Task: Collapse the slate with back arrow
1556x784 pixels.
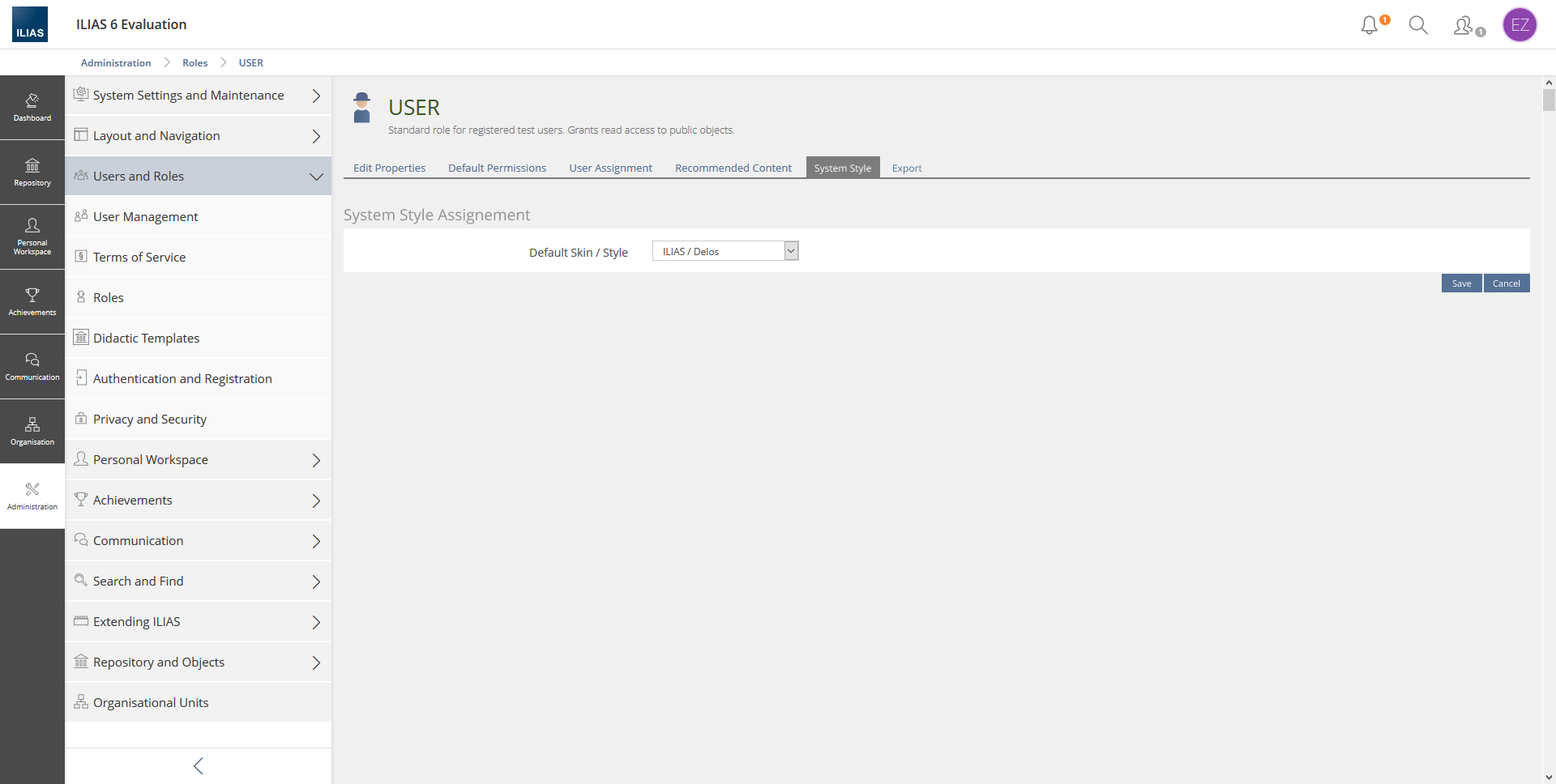Action: (199, 765)
